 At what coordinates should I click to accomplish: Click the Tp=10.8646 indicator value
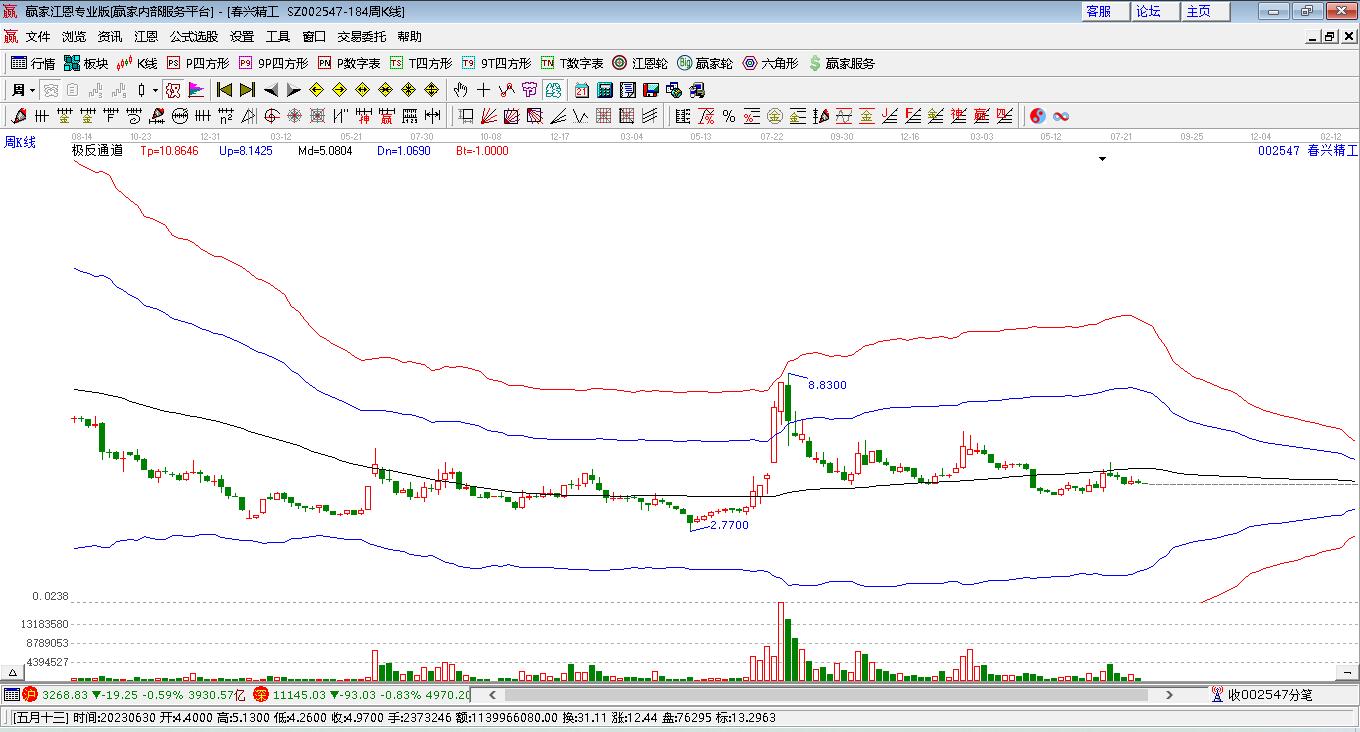(x=169, y=151)
